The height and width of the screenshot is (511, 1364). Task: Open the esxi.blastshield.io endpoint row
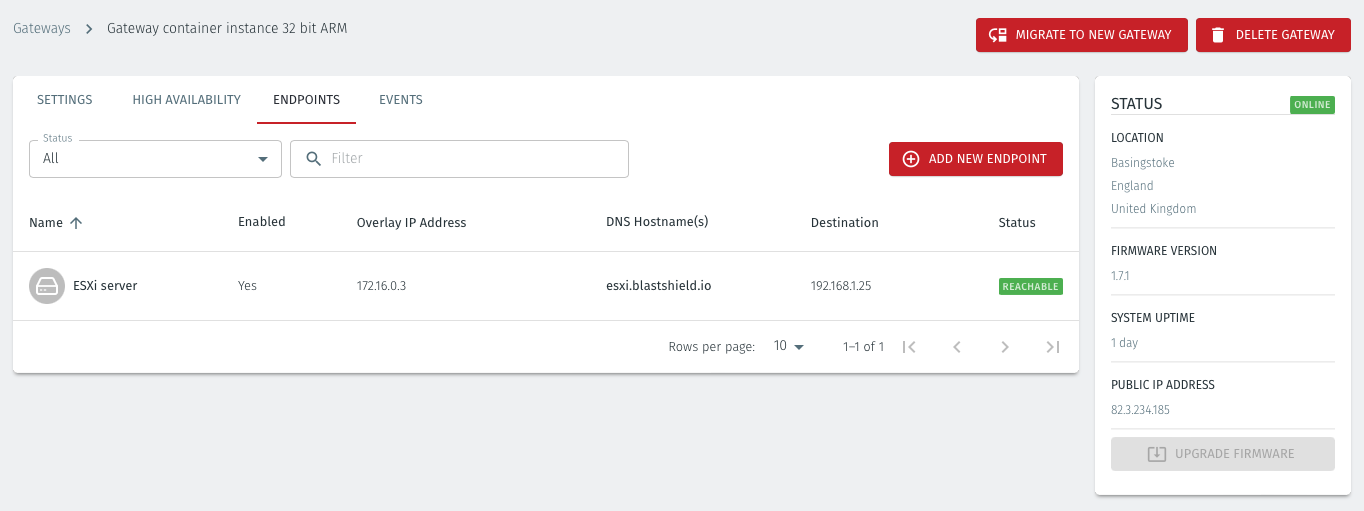click(658, 286)
